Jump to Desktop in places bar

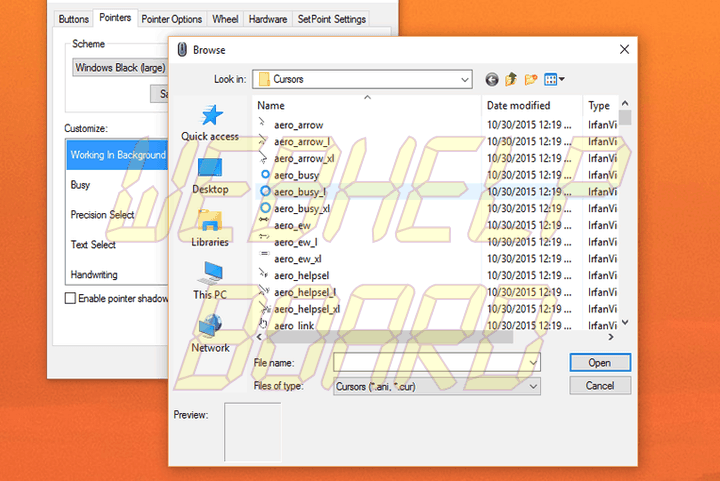click(210, 176)
